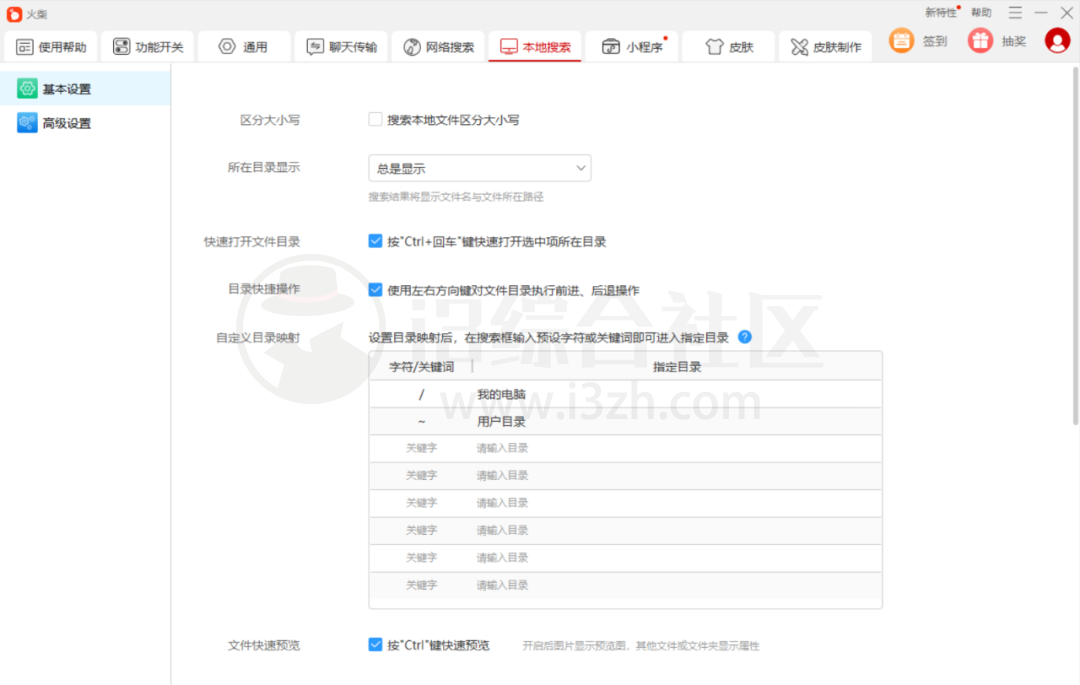Switch to the 聊天传输 tab
Image resolution: width=1080 pixels, height=685 pixels.
pyautogui.click(x=342, y=47)
